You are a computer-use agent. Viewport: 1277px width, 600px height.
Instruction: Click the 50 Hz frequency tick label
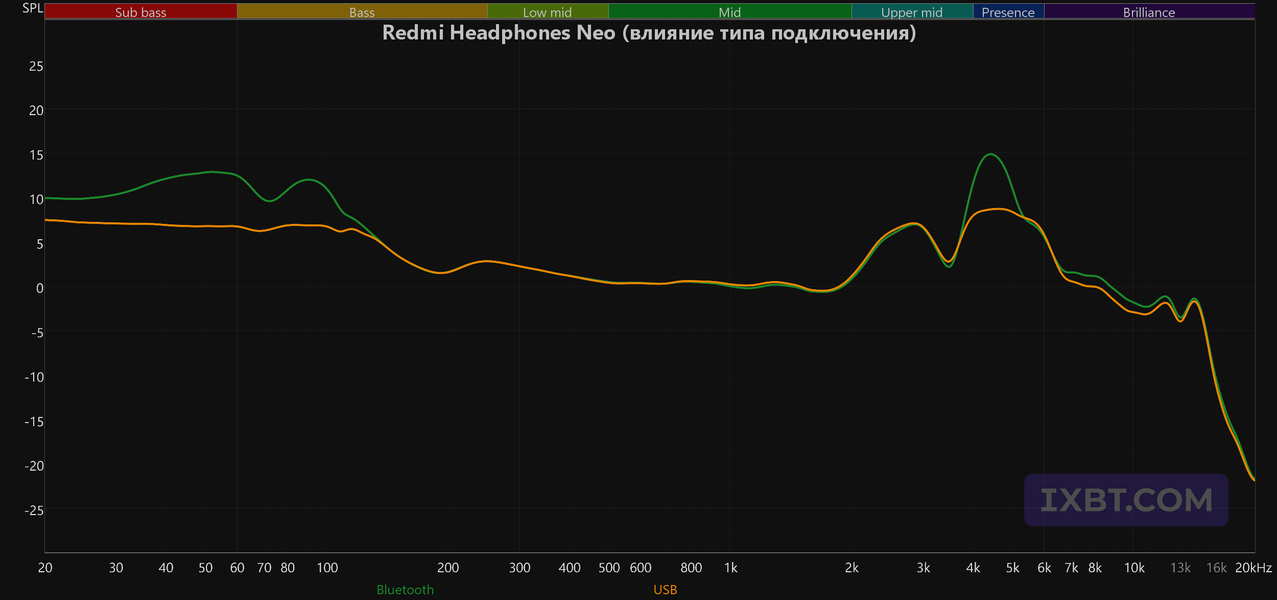click(x=205, y=568)
